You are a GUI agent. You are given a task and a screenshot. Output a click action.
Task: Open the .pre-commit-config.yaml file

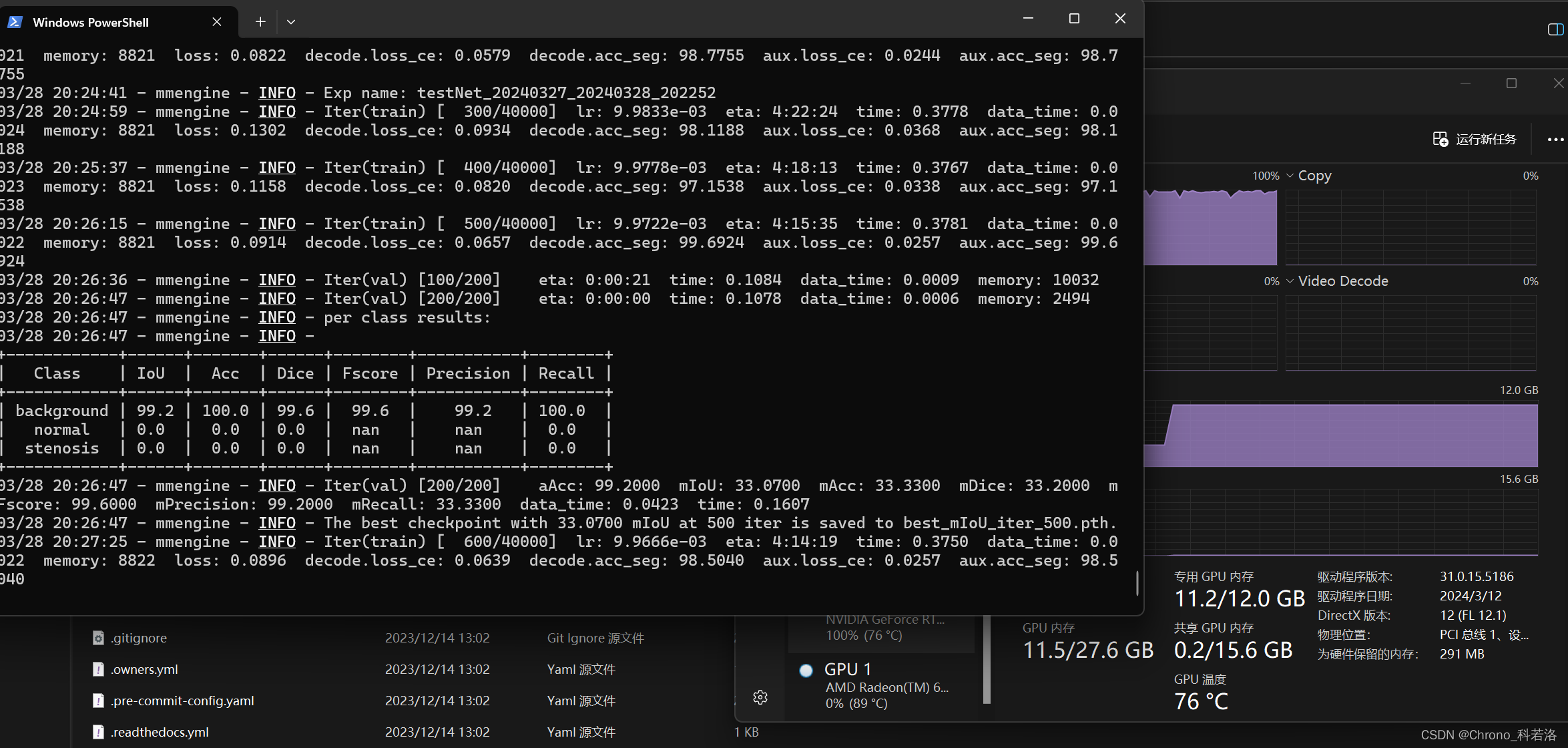(x=182, y=701)
